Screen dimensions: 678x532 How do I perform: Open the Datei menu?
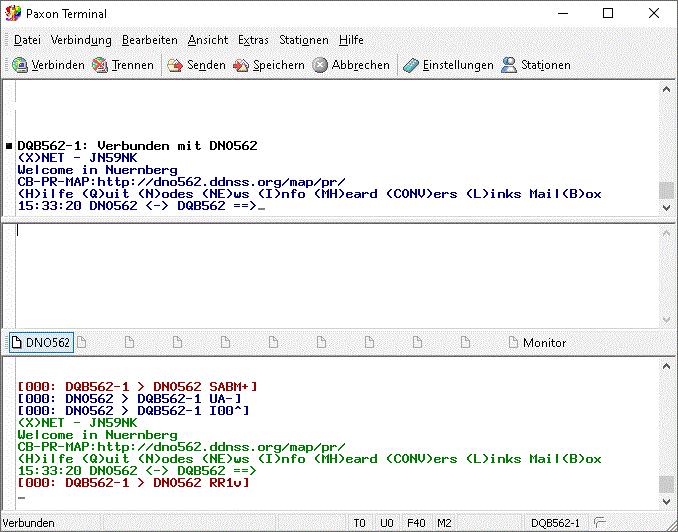[27, 40]
